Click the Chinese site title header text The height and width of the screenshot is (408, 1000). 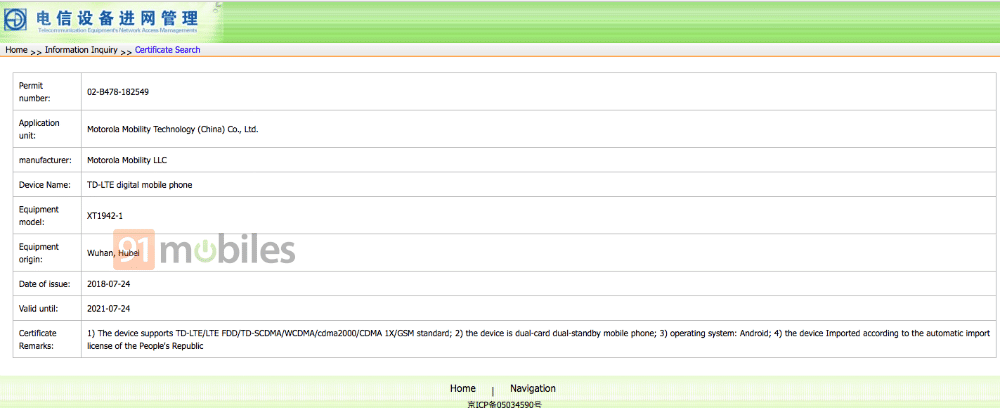click(117, 17)
